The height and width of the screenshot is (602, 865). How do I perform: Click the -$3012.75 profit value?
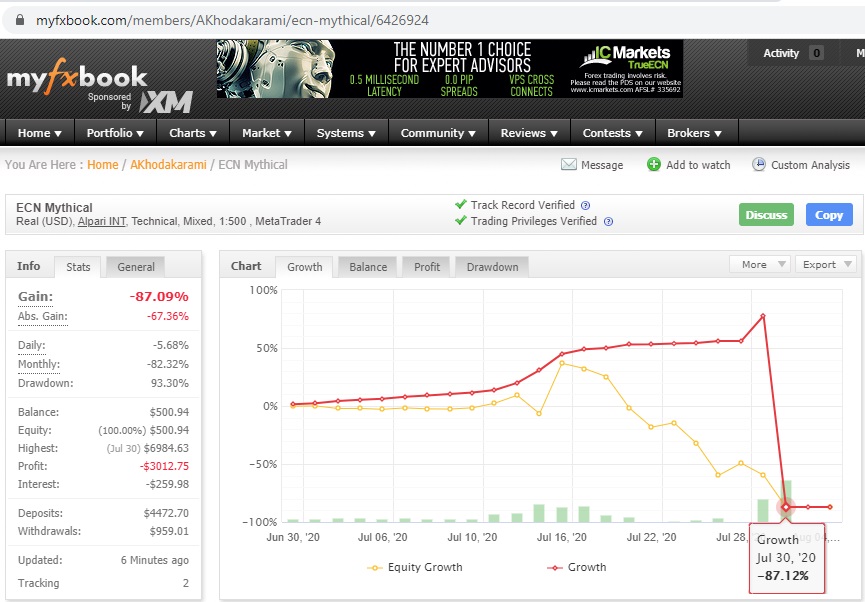click(164, 466)
